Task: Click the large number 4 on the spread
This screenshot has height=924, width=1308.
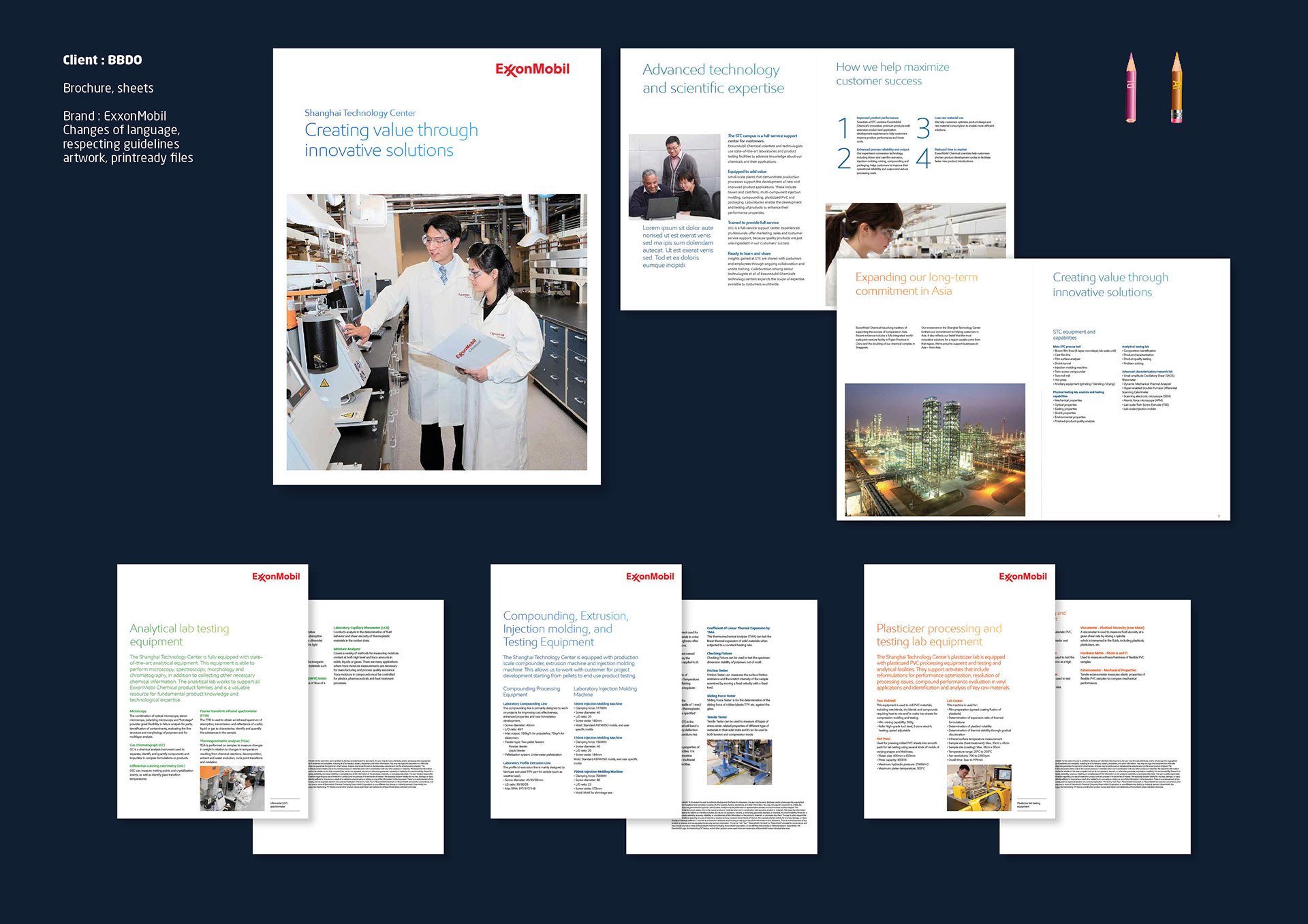Action: click(x=923, y=159)
